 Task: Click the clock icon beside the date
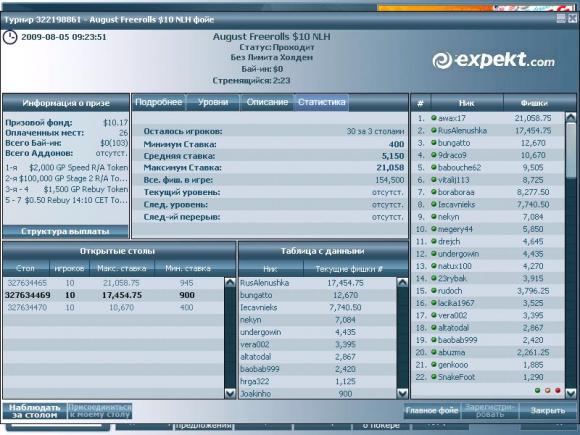point(10,37)
